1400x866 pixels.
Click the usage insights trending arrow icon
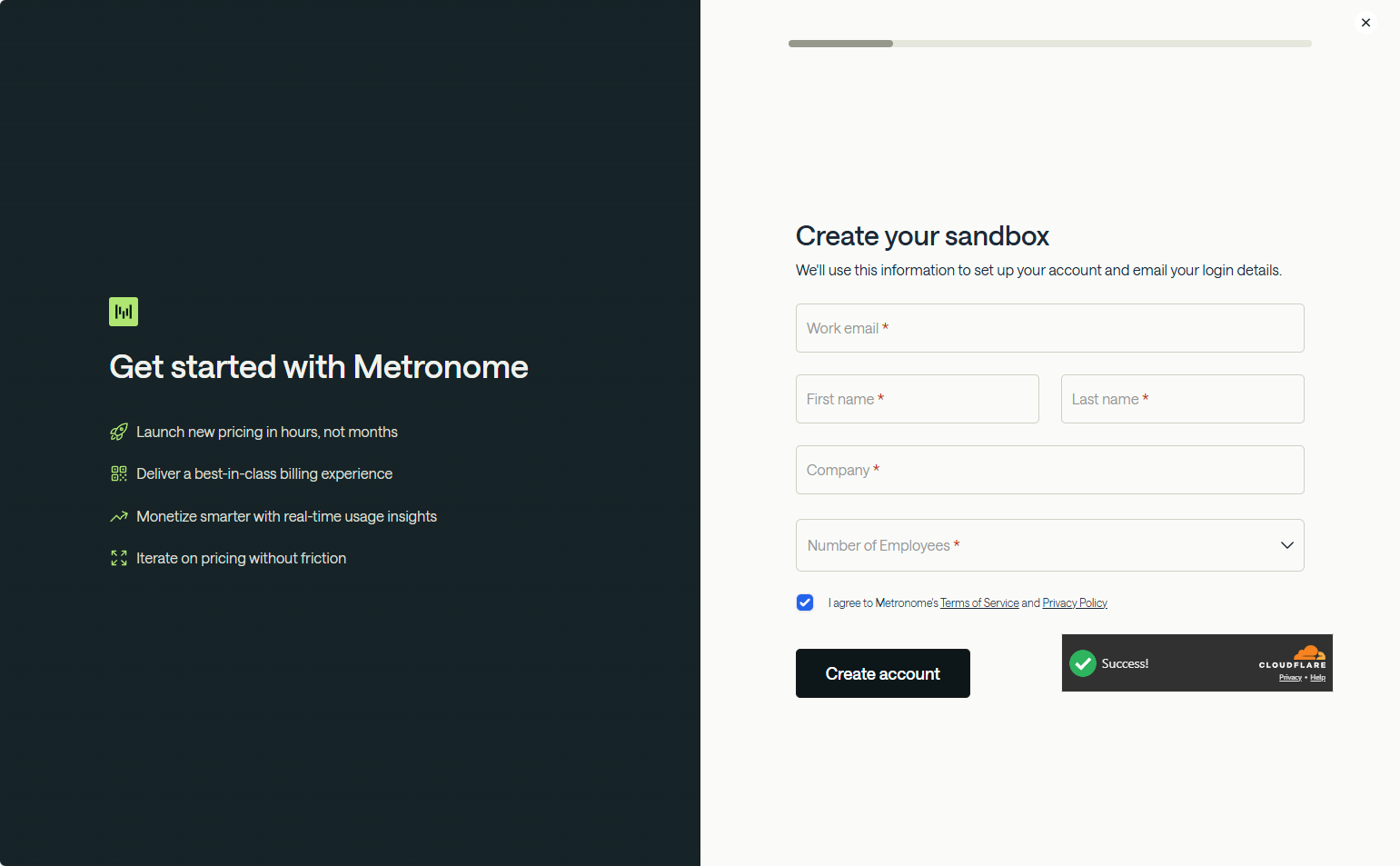118,515
